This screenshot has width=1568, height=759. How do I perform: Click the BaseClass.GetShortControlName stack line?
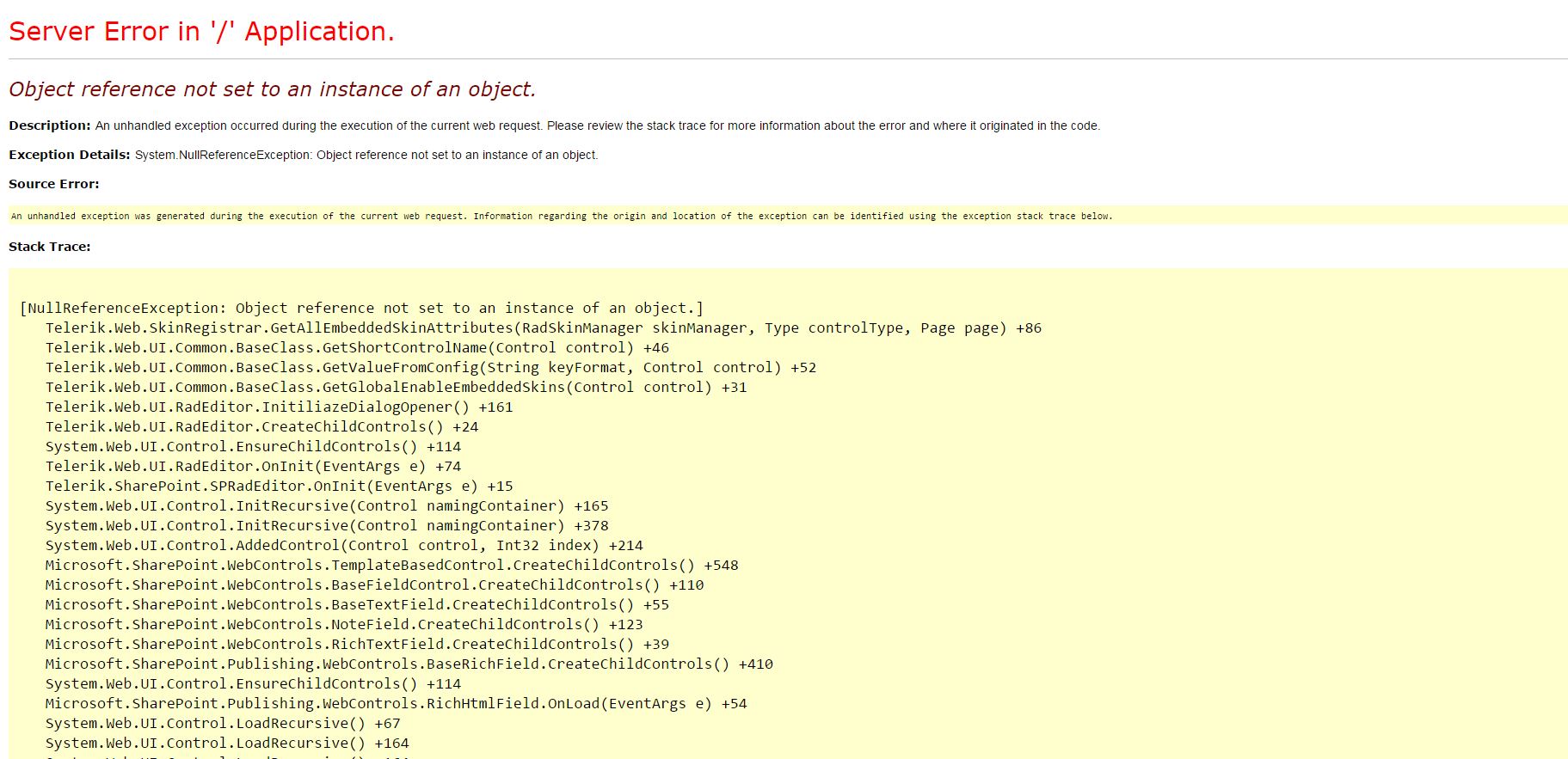357,347
